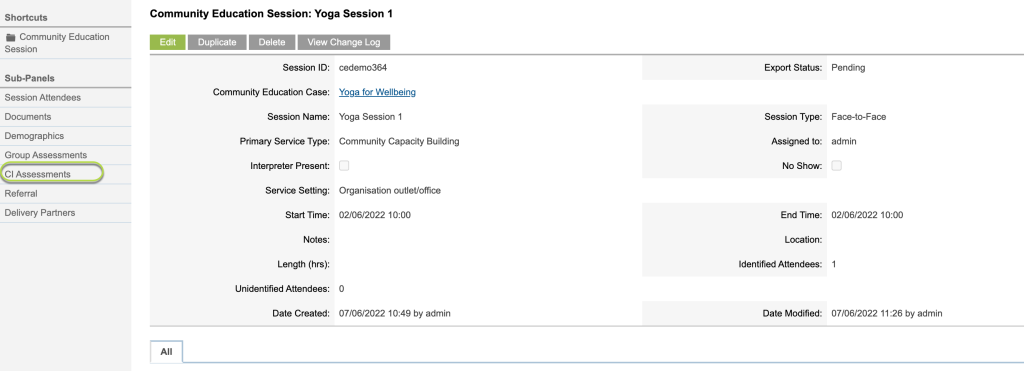Toggle the No Show checkbox
Screen dimensions: 1024x371
click(x=836, y=166)
